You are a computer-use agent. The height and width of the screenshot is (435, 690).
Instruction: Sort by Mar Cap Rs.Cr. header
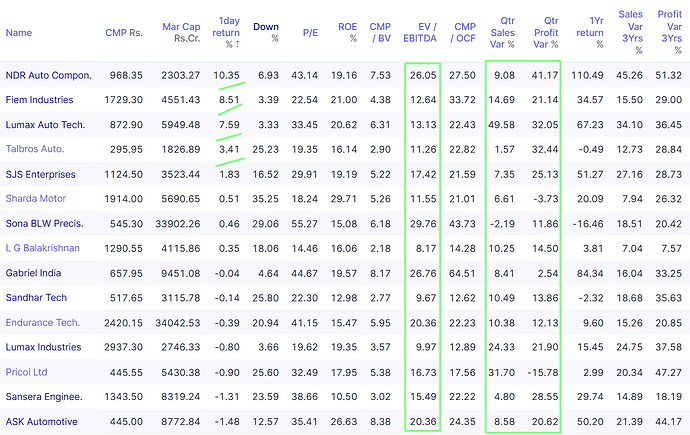click(x=181, y=33)
